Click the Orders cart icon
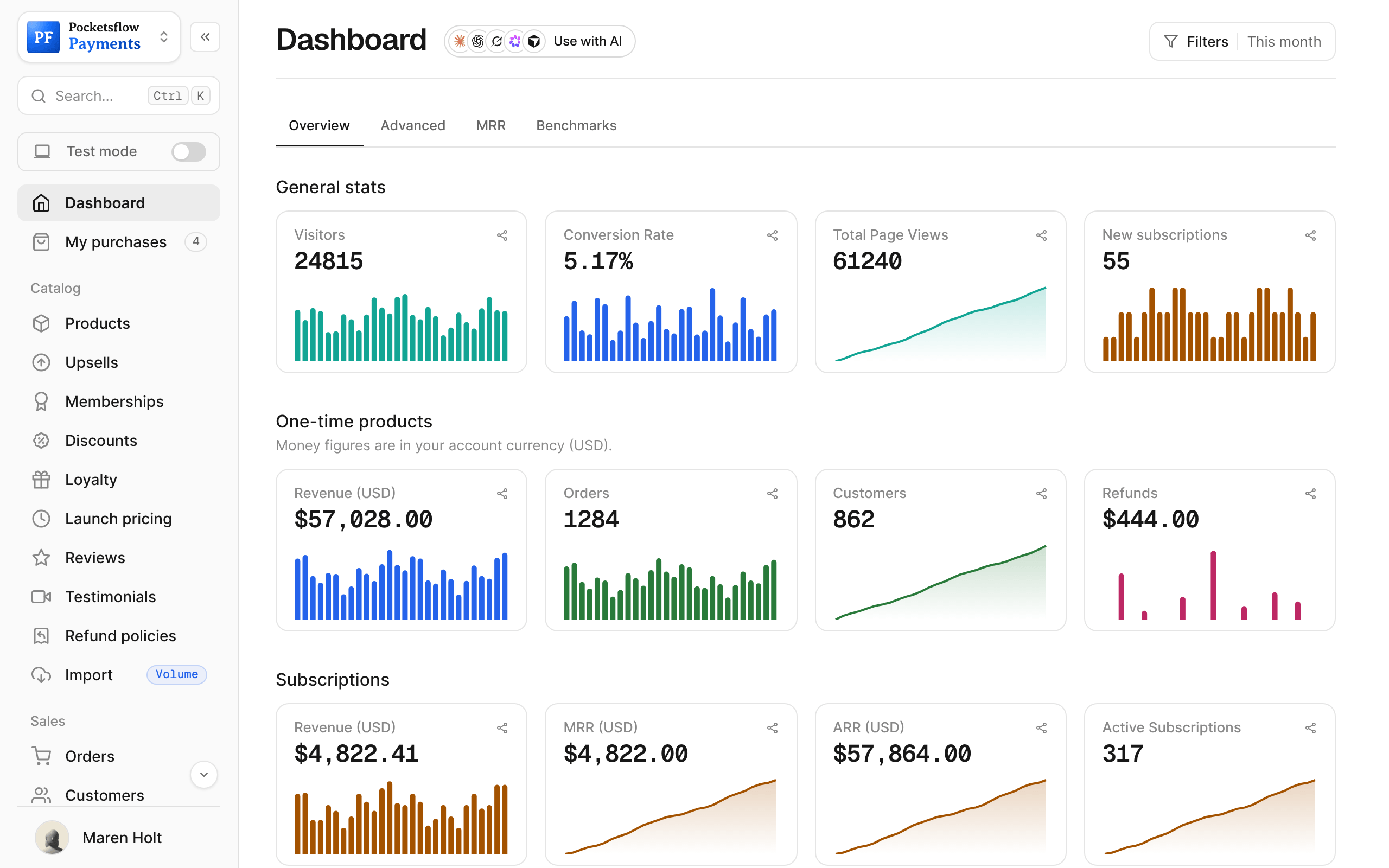1389x868 pixels. click(x=41, y=756)
